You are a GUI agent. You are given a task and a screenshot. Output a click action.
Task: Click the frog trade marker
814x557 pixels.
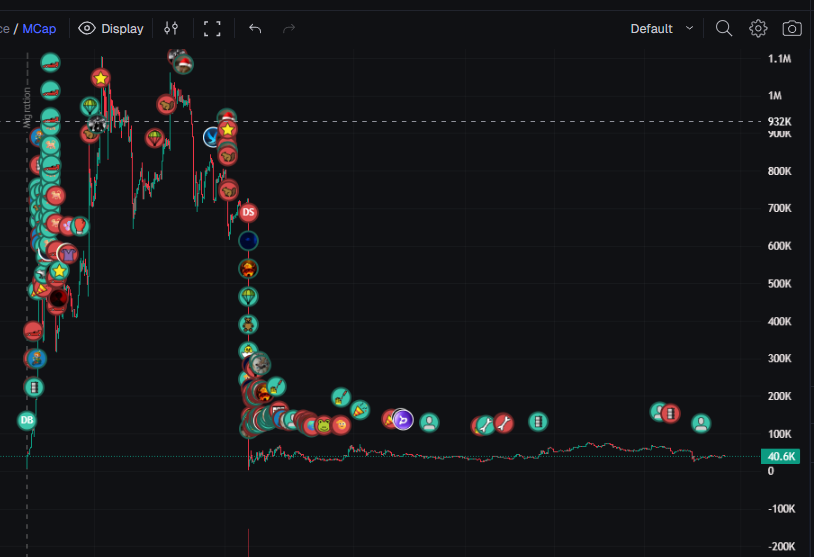pos(323,426)
